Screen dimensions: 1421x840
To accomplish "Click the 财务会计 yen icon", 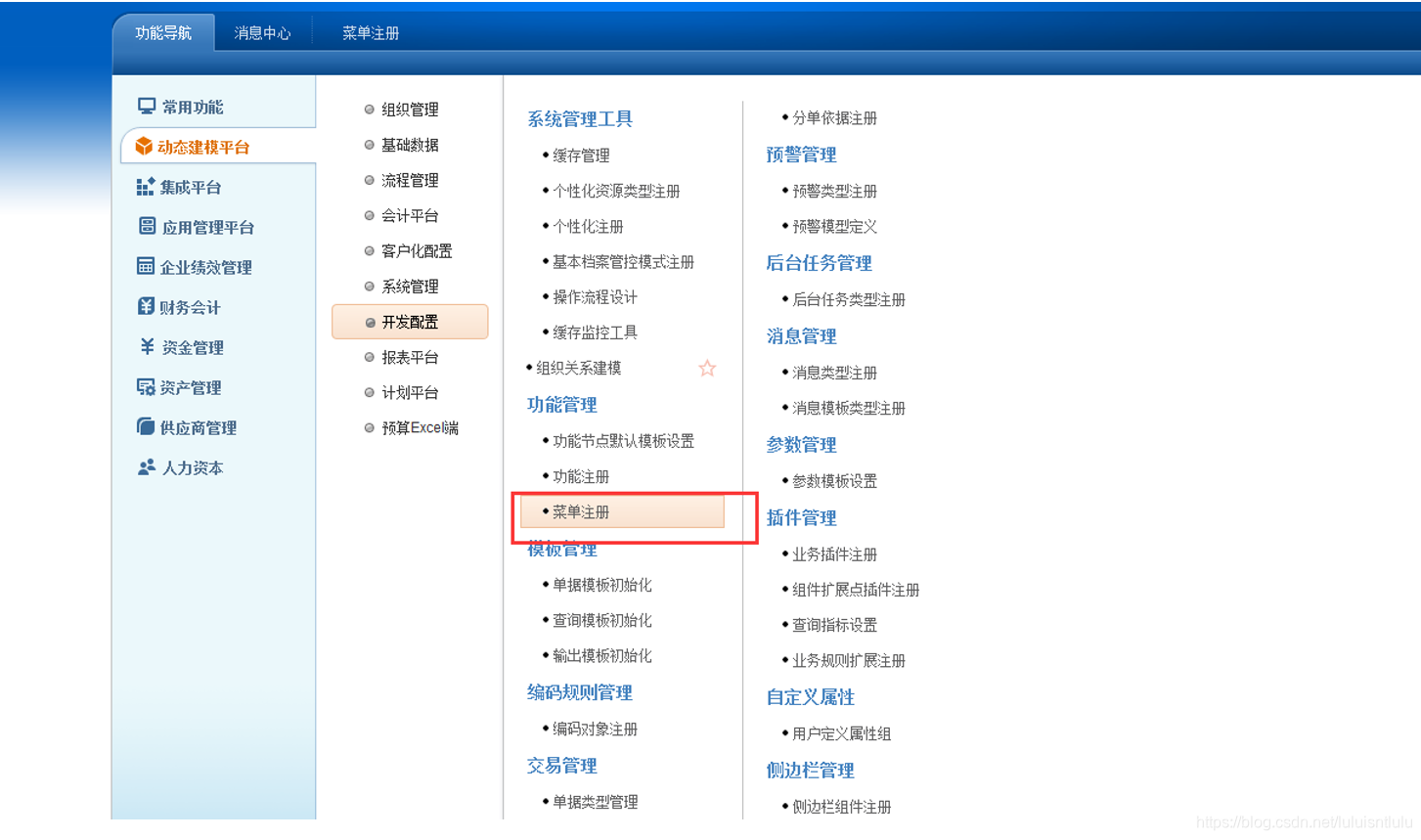I will (146, 306).
